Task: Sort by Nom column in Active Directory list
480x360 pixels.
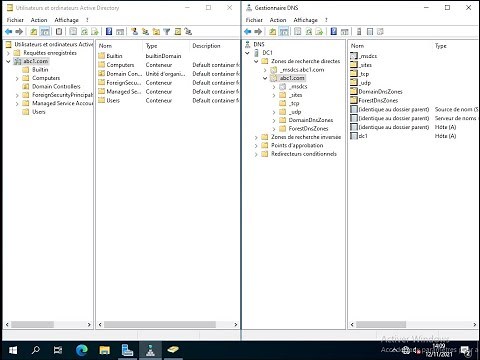Action: point(119,46)
